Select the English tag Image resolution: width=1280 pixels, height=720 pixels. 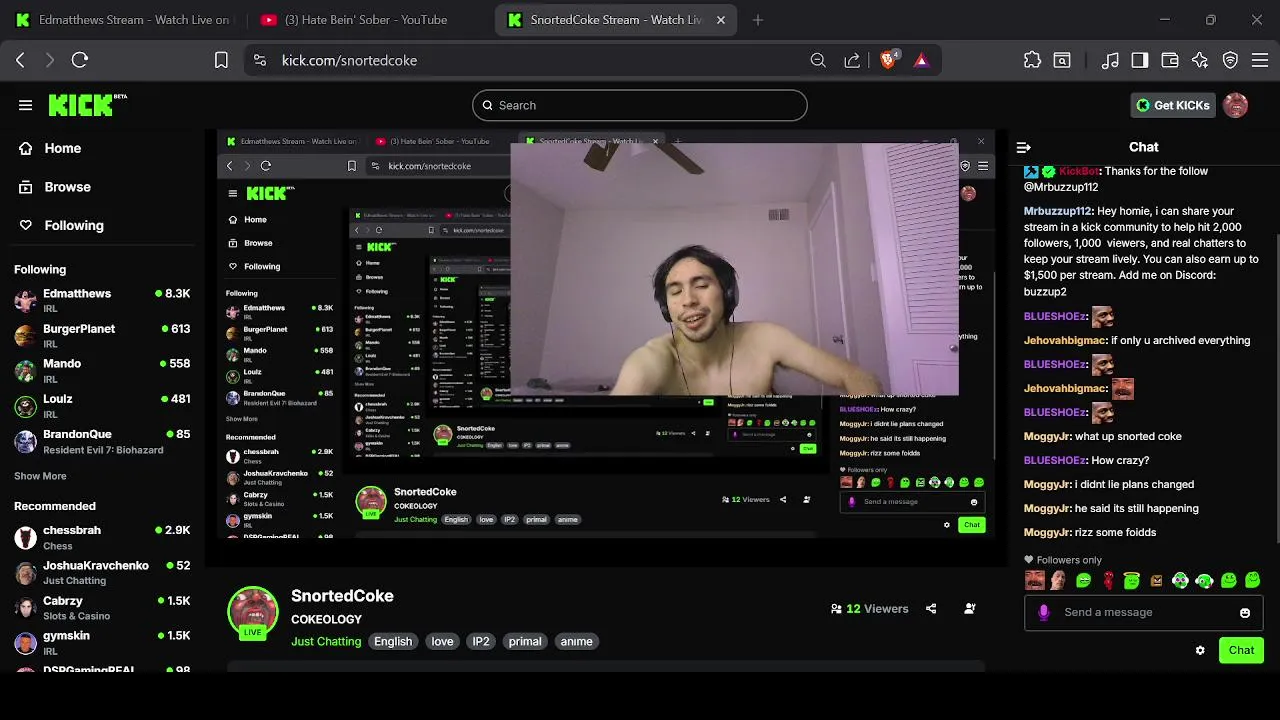pos(393,641)
